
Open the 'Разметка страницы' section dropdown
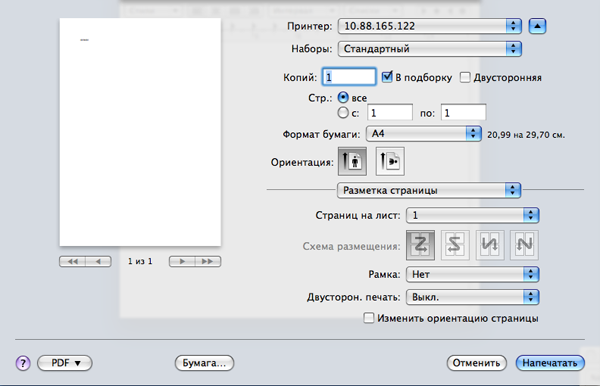tap(429, 190)
